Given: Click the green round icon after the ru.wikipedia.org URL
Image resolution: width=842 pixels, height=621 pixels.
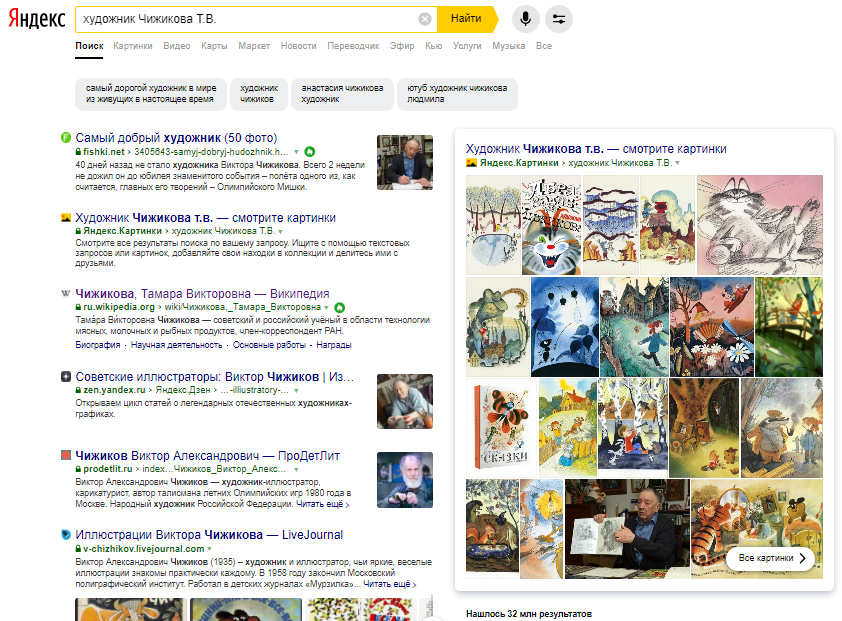Looking at the screenshot, I should coord(339,307).
